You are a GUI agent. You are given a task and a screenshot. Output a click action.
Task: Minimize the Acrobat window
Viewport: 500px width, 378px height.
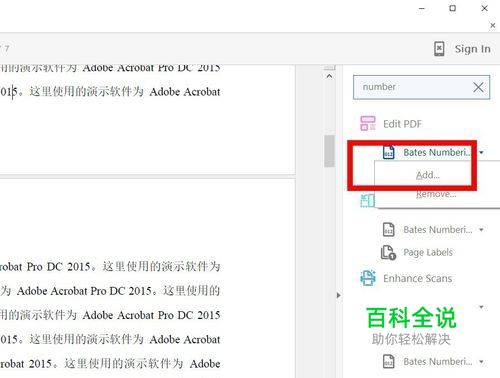422,8
